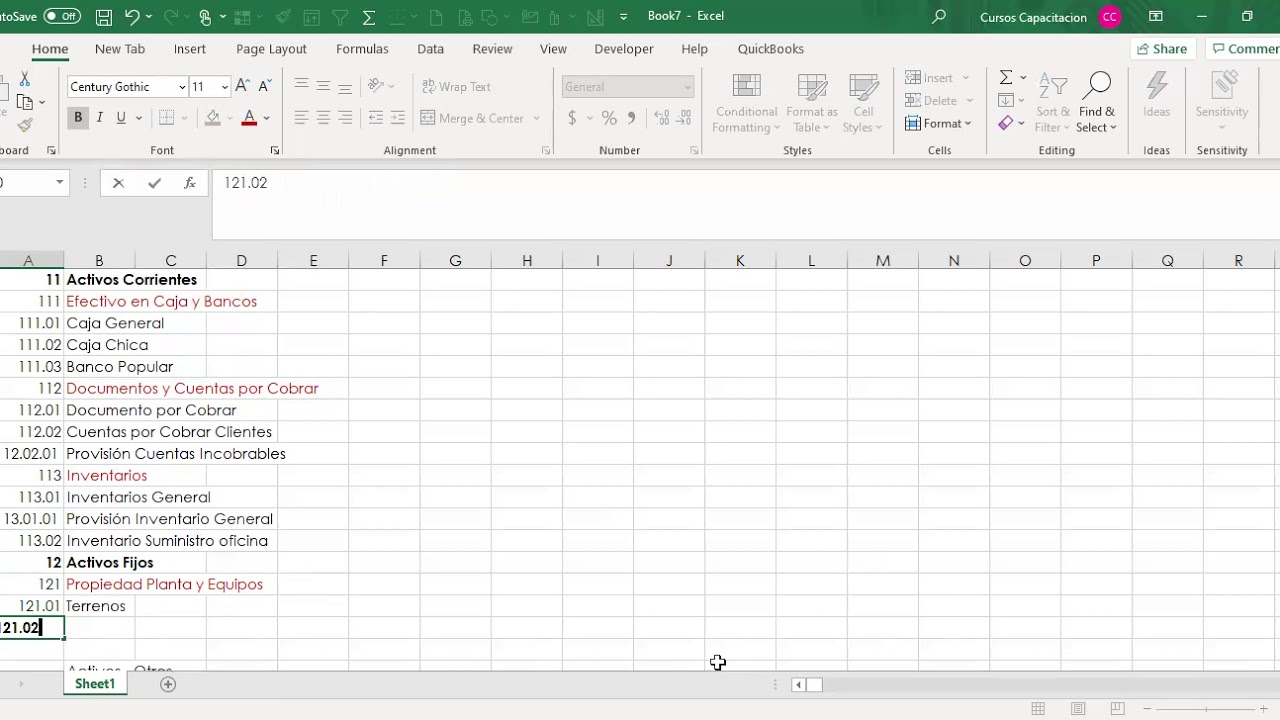This screenshot has height=720, width=1280.
Task: Toggle Touch/Mouse mode in quick access toolbar
Action: (x=205, y=17)
